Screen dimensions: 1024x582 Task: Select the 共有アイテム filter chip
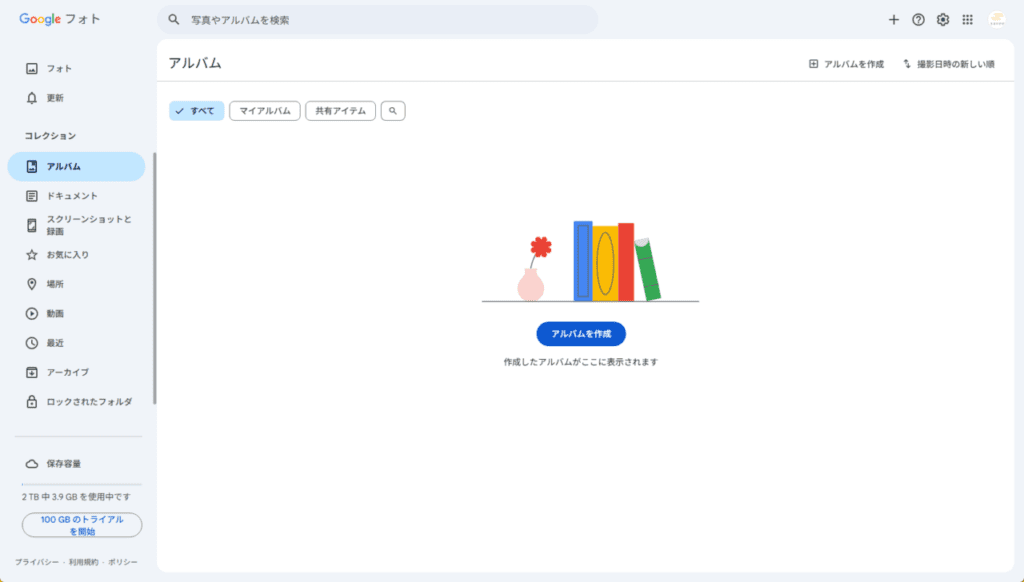[340, 111]
